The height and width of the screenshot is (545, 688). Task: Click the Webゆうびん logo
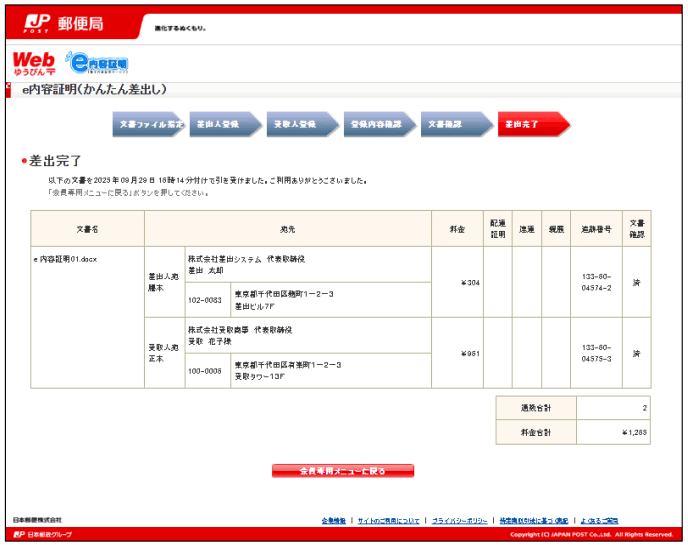(x=34, y=64)
